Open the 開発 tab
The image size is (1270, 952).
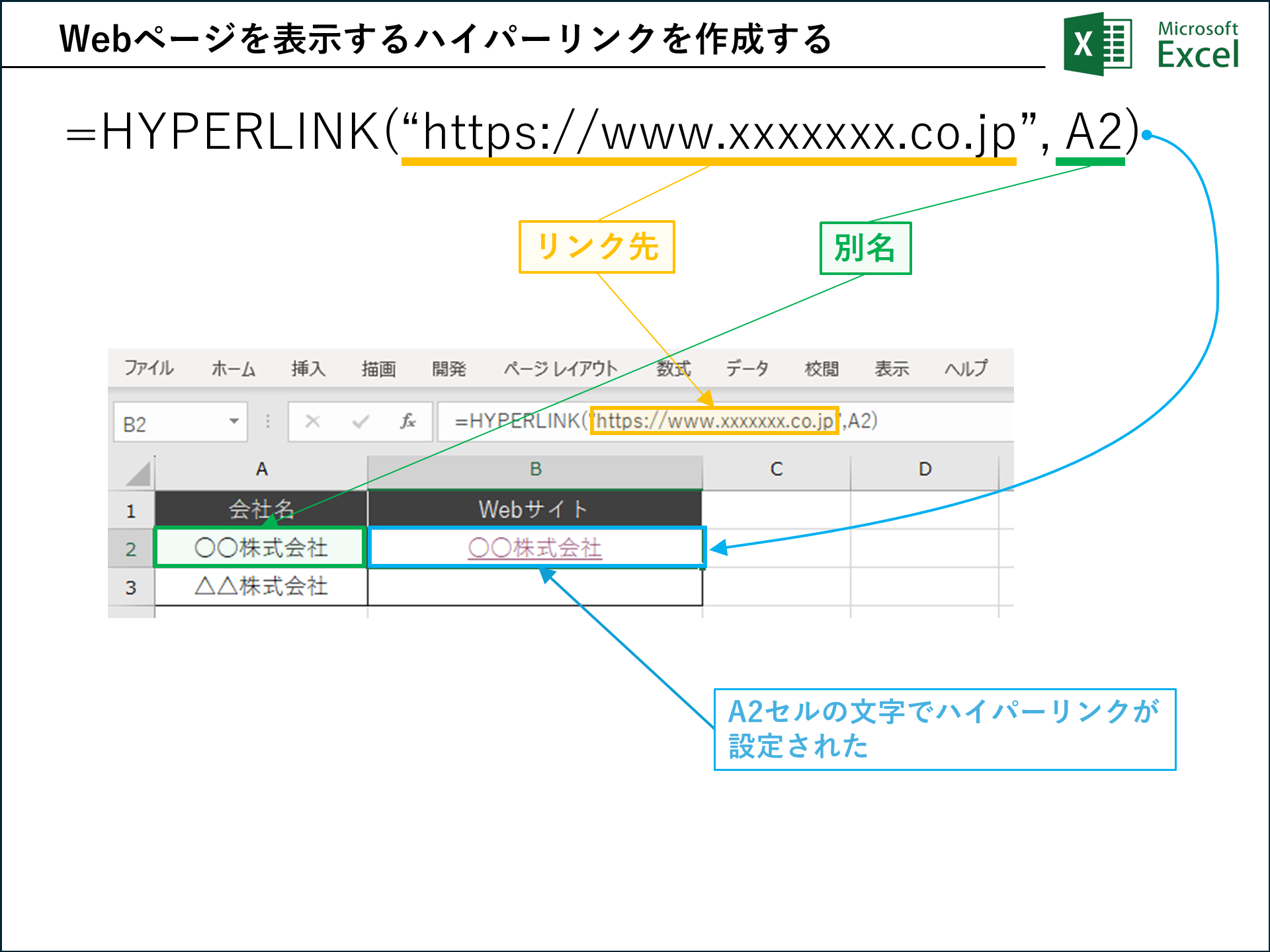point(449,368)
